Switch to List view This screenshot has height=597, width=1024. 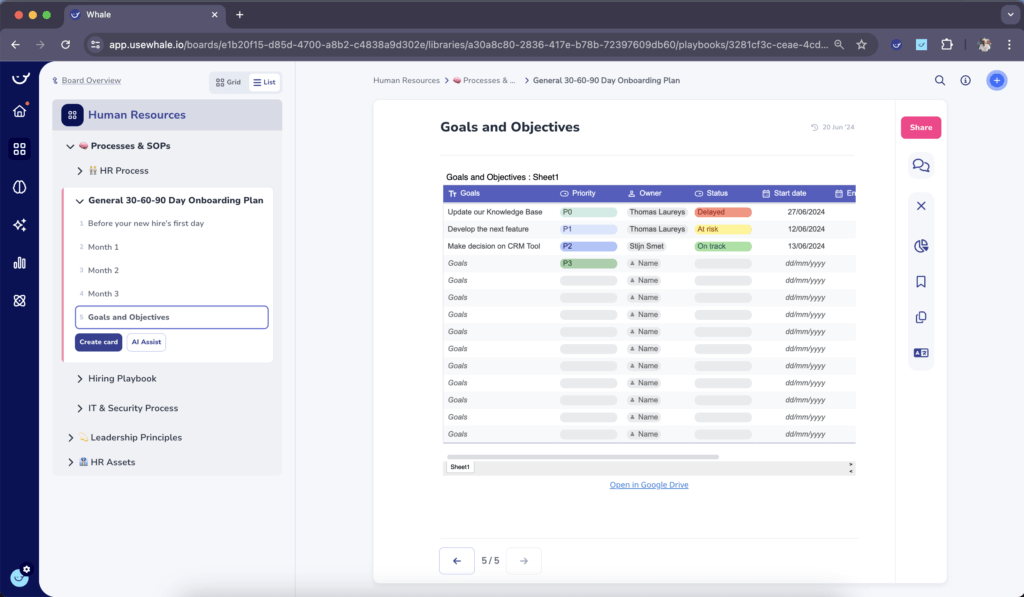coord(263,82)
